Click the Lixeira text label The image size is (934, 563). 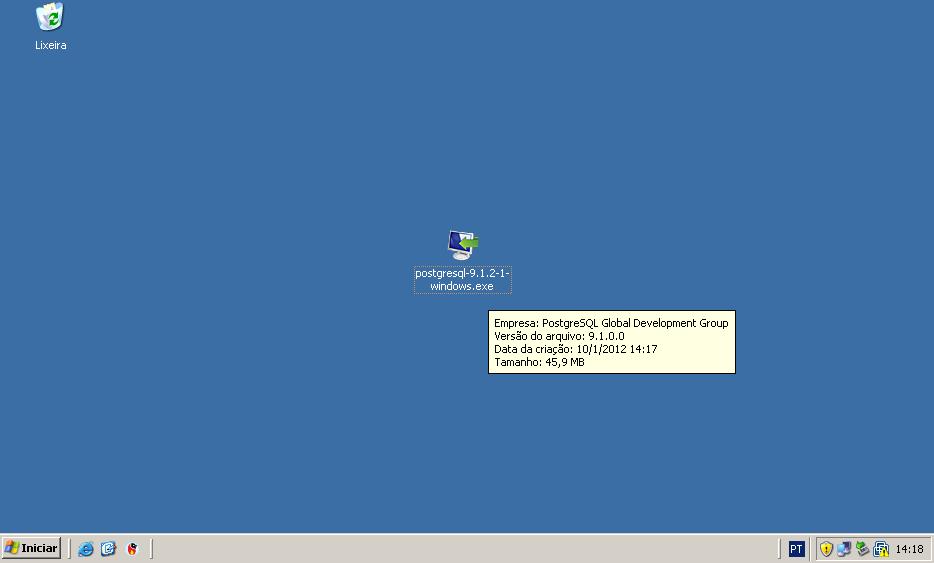tap(50, 45)
